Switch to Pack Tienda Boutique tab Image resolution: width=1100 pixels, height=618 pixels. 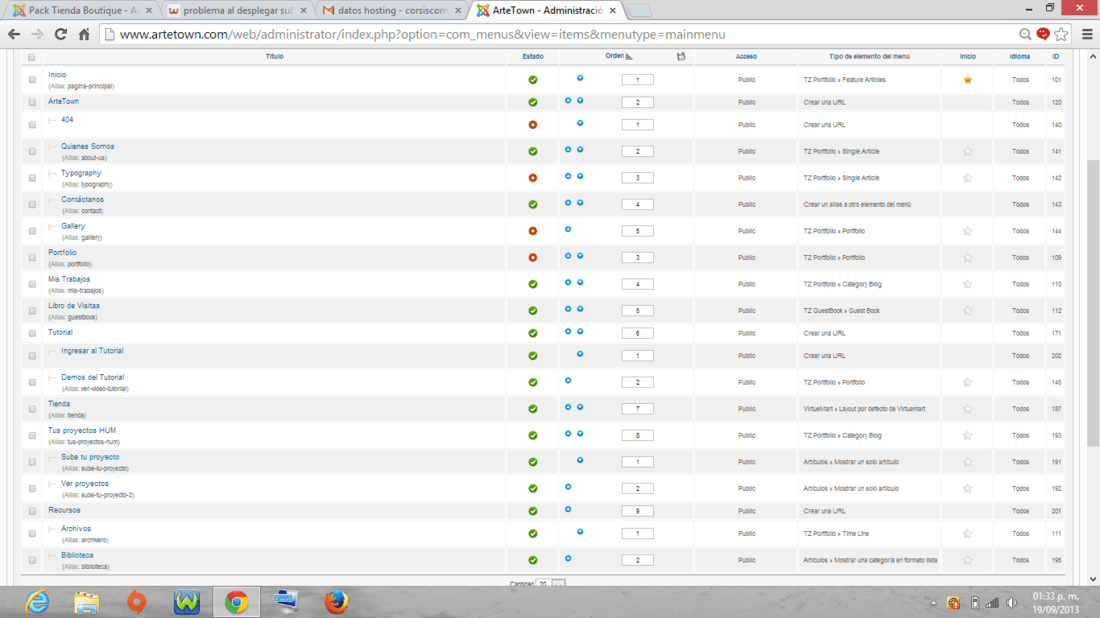[x=83, y=11]
